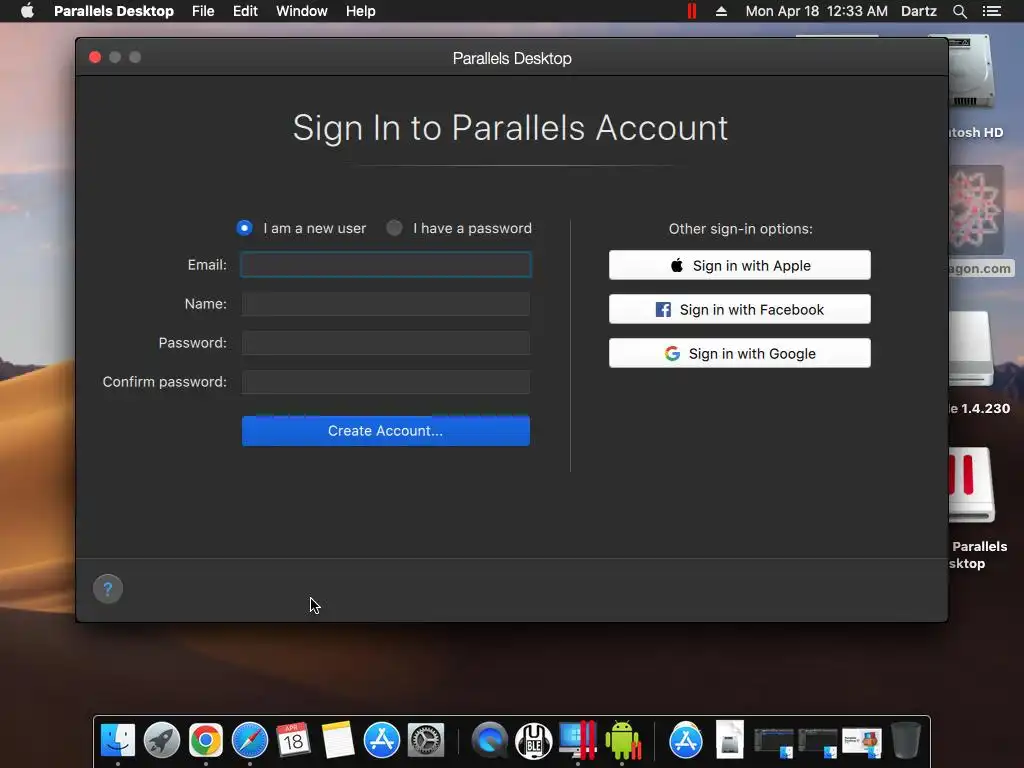Screen dimensions: 1024x768
Task: Click the Parallels menu bar status icon
Action: (692, 11)
